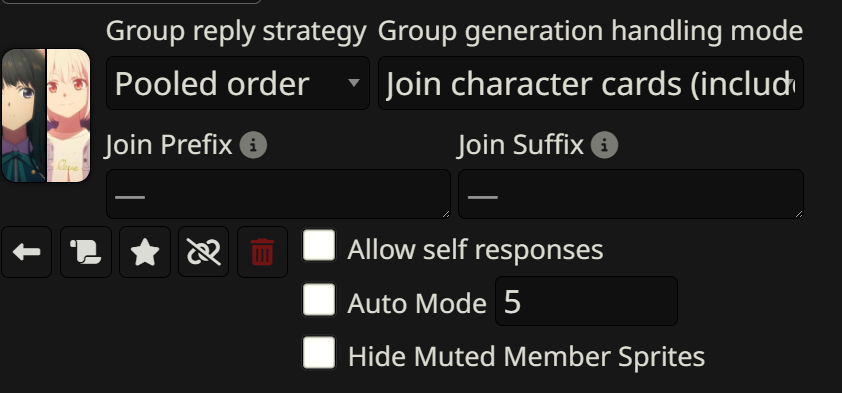Open the Join character cards handling dropdown
The width and height of the screenshot is (842, 393).
tap(591, 83)
